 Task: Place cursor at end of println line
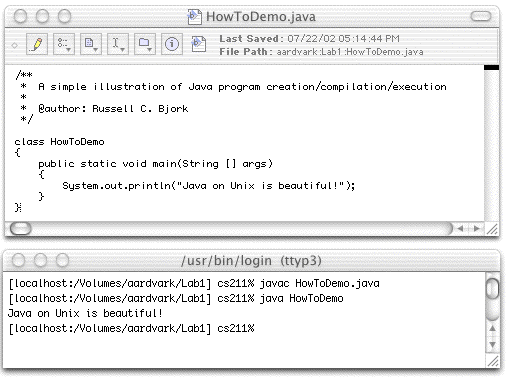(x=356, y=186)
